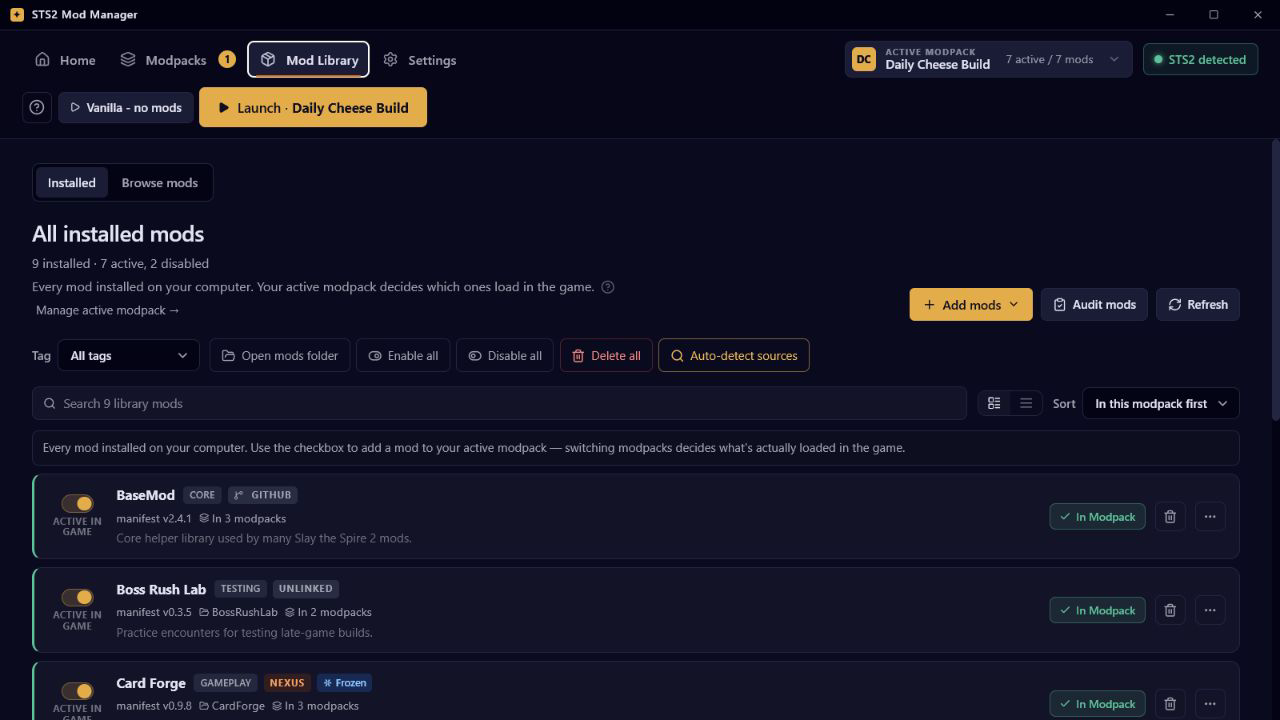Follow the Manage active modpack link

(108, 310)
